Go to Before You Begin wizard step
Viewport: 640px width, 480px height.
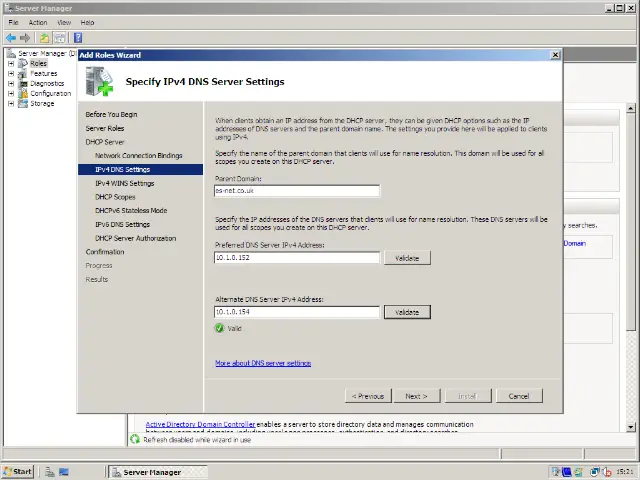click(x=111, y=114)
